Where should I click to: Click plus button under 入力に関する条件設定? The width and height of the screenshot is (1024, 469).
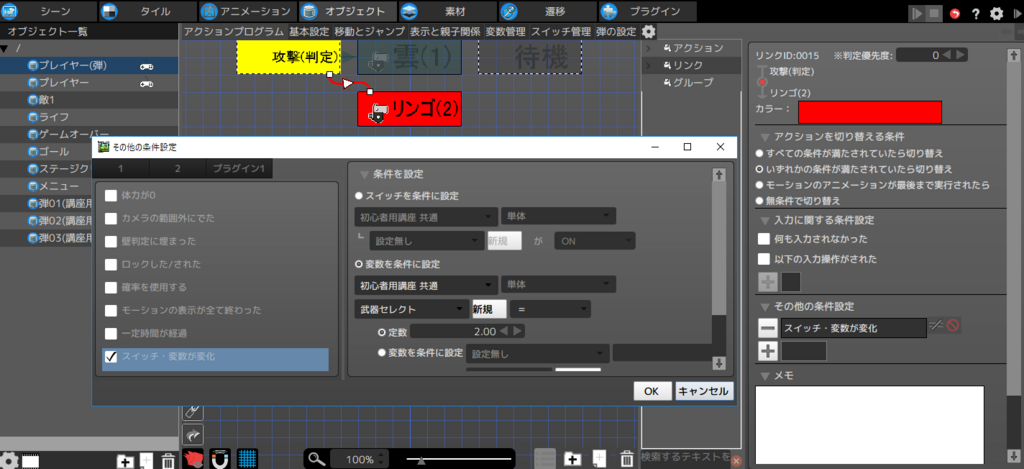point(768,282)
